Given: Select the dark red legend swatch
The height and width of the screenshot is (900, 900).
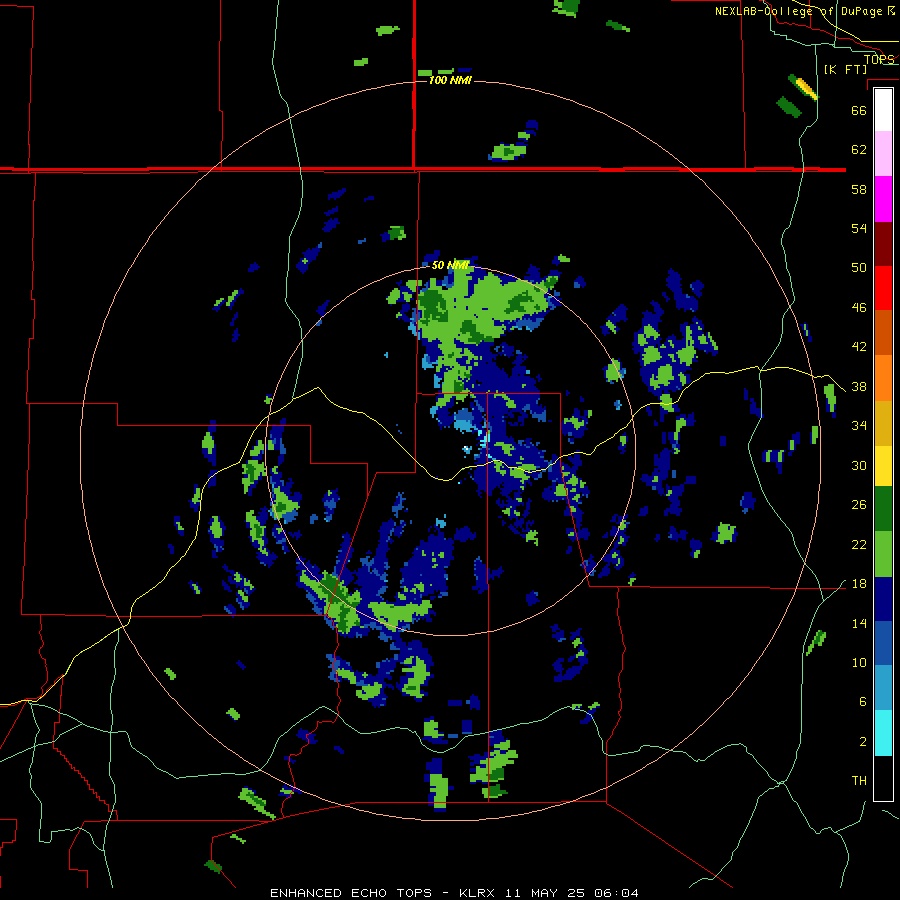Looking at the screenshot, I should pos(883,243).
